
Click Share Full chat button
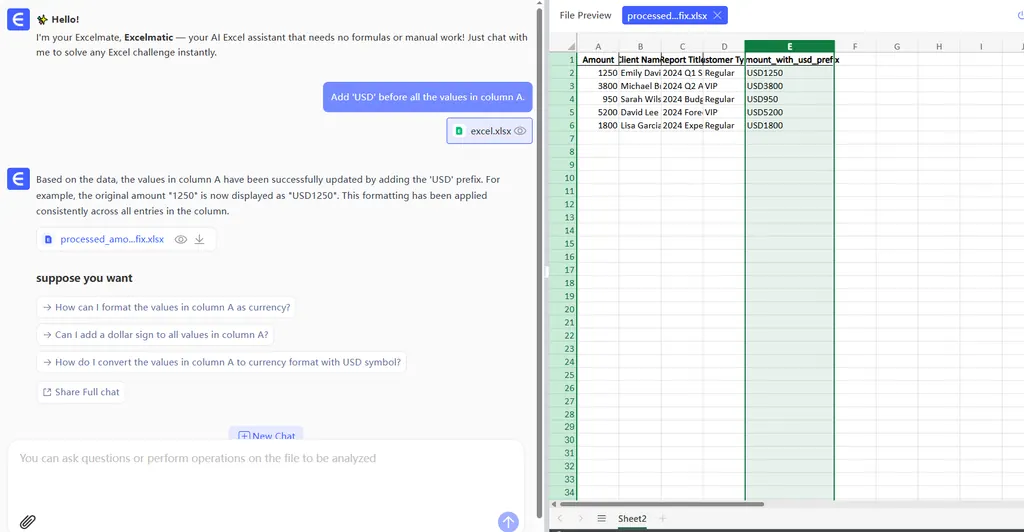pos(81,392)
